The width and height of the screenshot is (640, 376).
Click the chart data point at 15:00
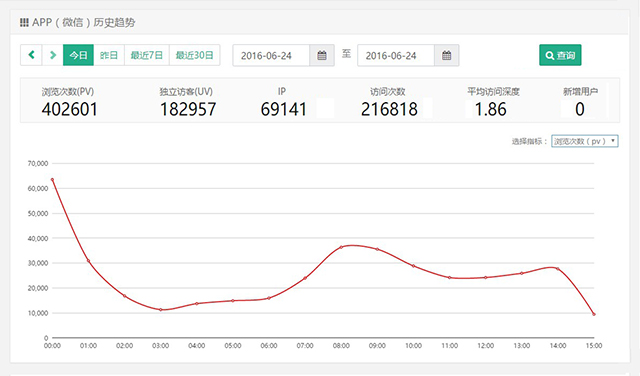(x=594, y=314)
